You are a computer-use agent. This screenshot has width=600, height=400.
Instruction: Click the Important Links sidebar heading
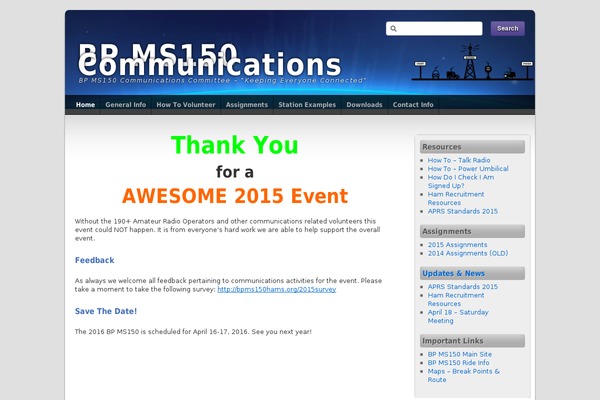point(472,341)
